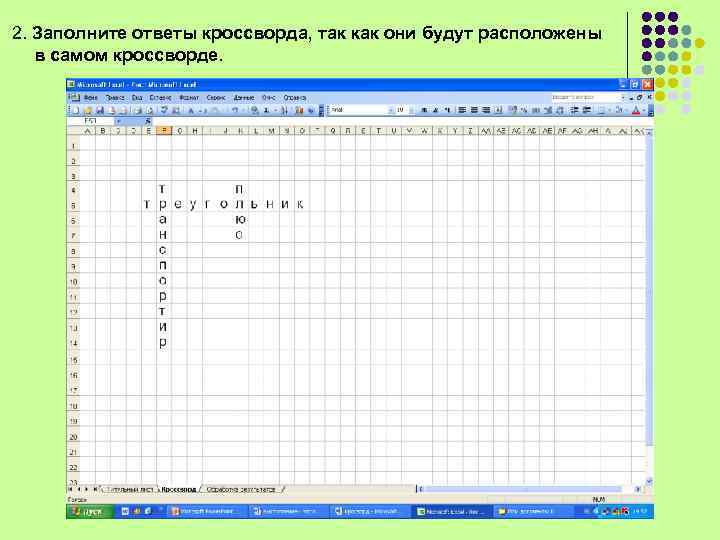Viewport: 720px width, 540px height.
Task: Click the Print icon in toolbar
Action: tap(136, 110)
